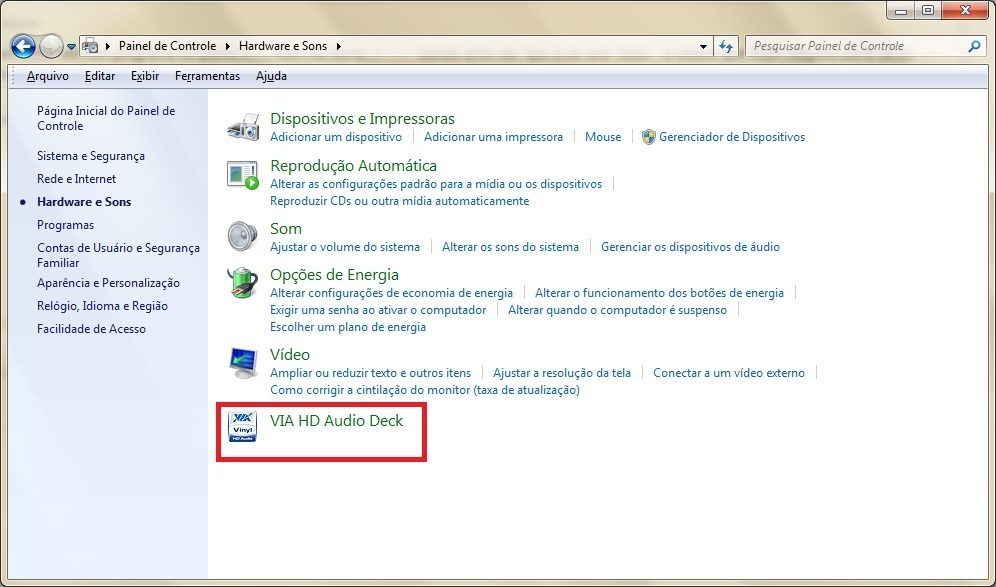
Task: Open Opções de Energia heading
Action: coord(334,274)
